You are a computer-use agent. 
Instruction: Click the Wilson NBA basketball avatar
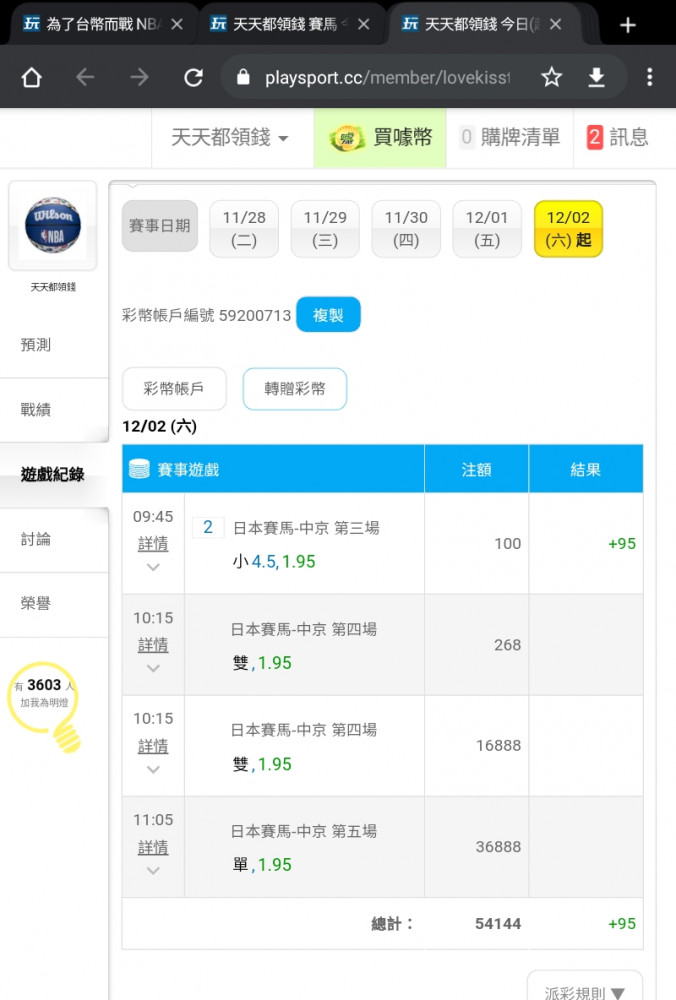pos(53,225)
